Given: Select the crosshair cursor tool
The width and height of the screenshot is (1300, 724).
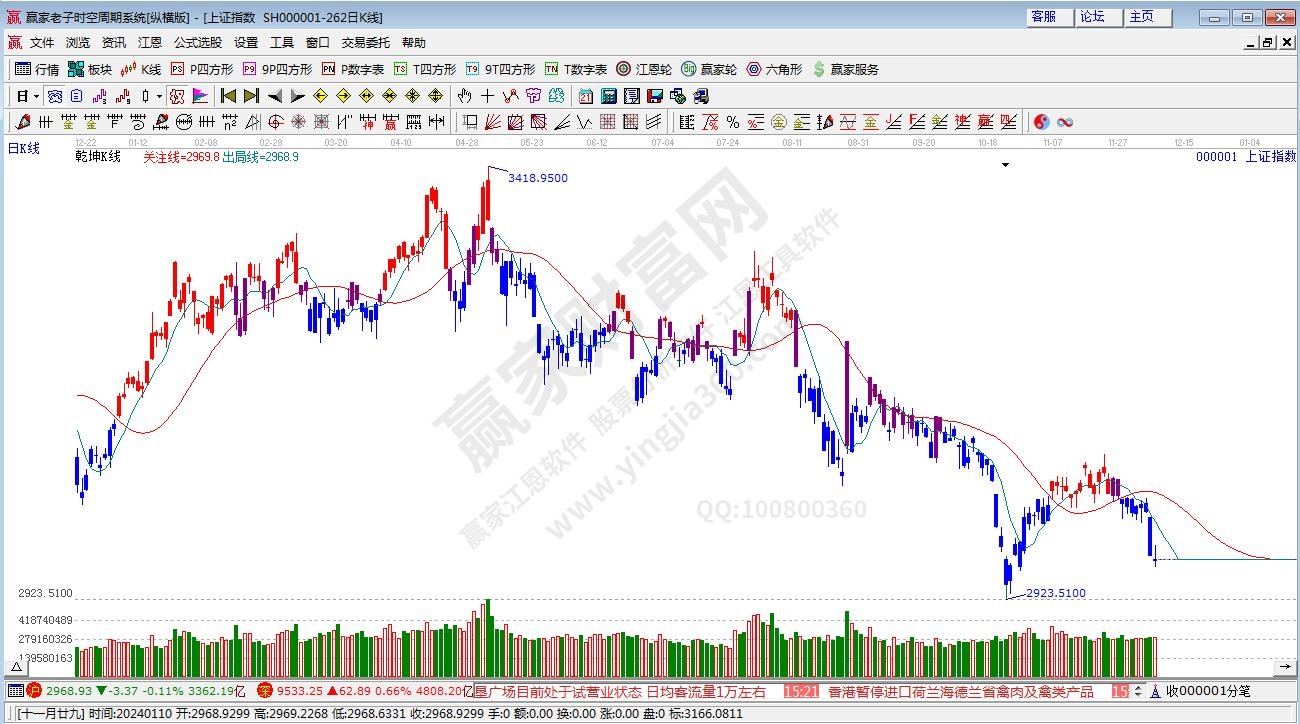Looking at the screenshot, I should point(487,96).
